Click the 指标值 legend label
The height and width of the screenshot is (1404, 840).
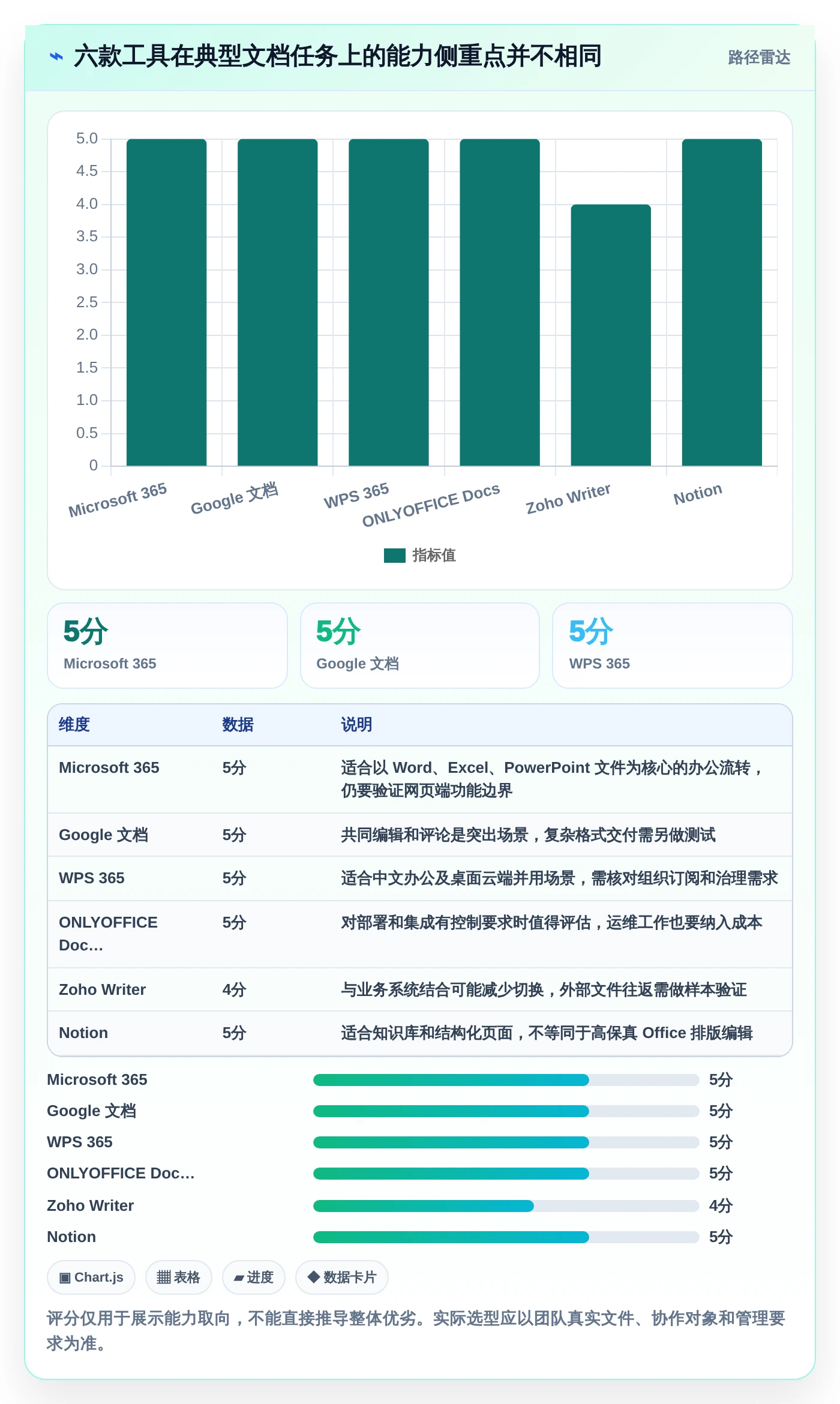tap(434, 556)
